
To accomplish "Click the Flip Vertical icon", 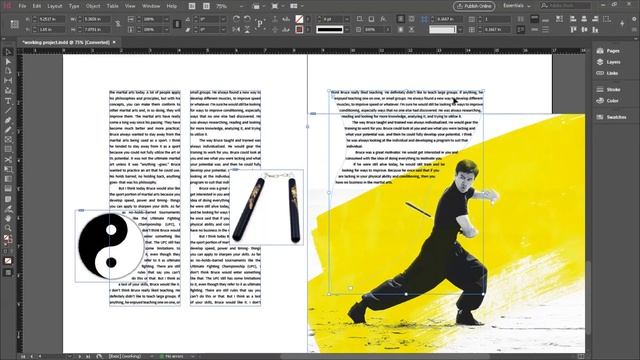I will coord(247,29).
